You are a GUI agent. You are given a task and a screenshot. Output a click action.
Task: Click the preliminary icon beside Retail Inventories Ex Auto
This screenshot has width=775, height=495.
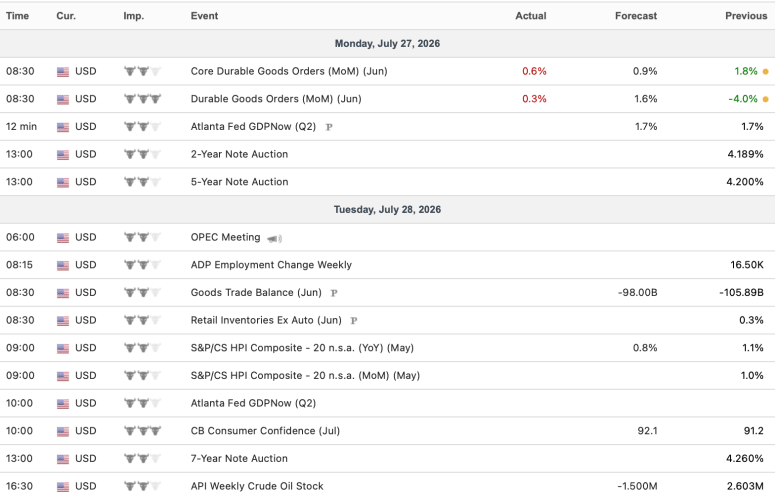(354, 321)
